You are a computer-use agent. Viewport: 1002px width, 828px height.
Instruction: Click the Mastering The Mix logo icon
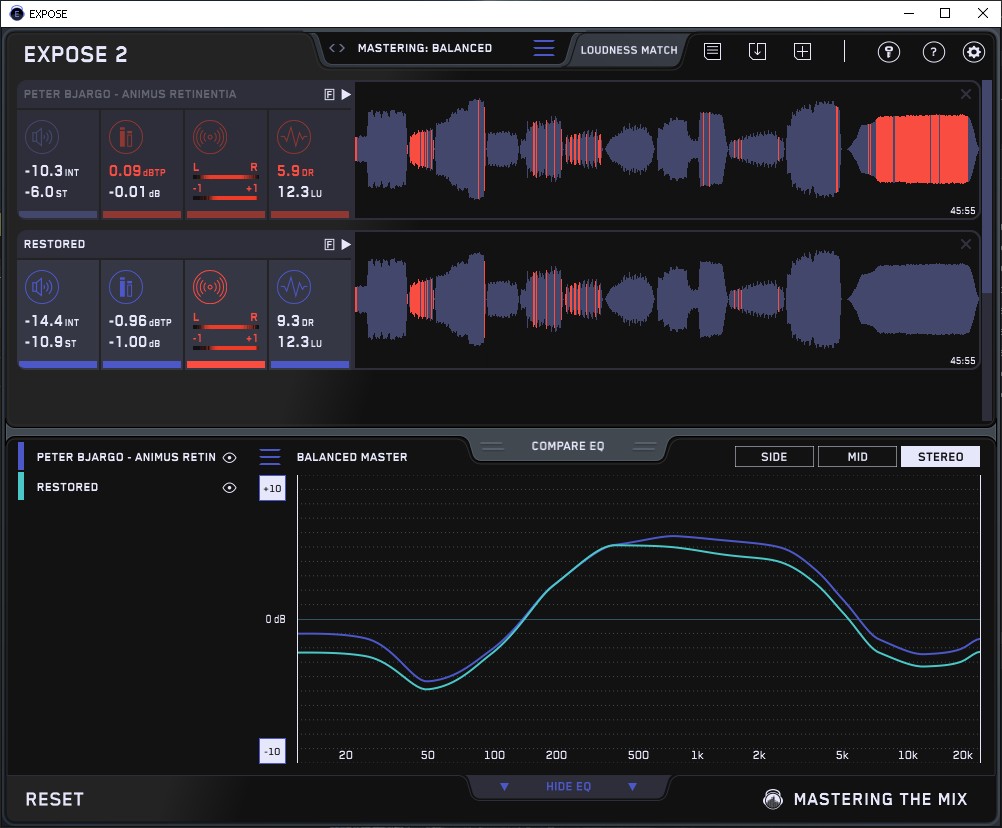coord(773,799)
